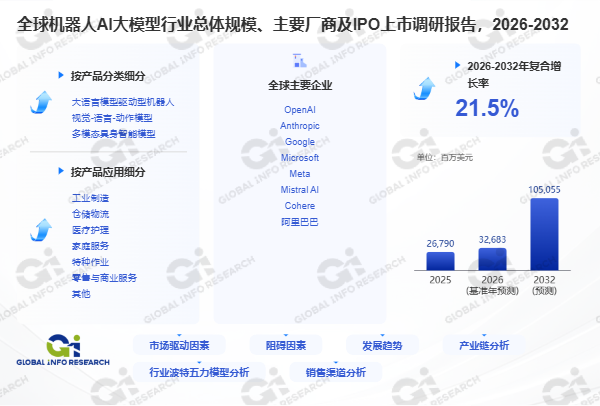Click the 2026 (基准年预测) axis label
Image resolution: width=600 pixels, height=406 pixels.
[x=492, y=285]
